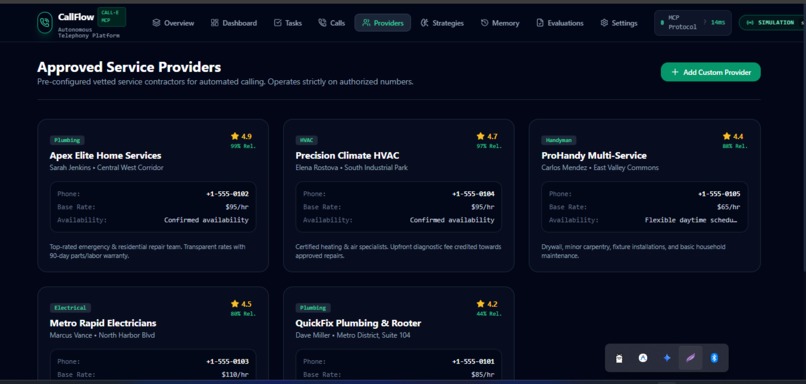The width and height of the screenshot is (806, 384).
Task: Click the Plumbing tag on QuickFix card
Action: 313,308
